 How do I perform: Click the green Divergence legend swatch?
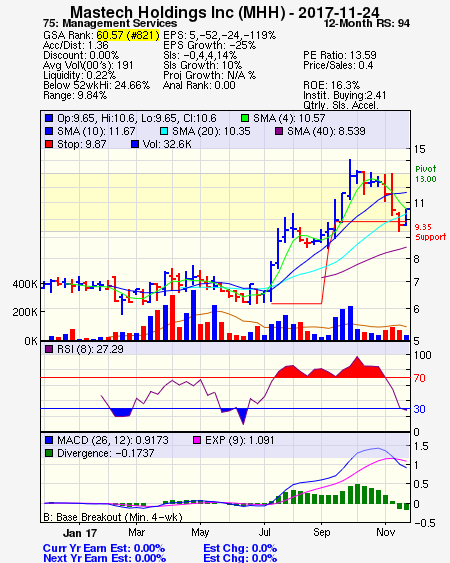pos(49,453)
